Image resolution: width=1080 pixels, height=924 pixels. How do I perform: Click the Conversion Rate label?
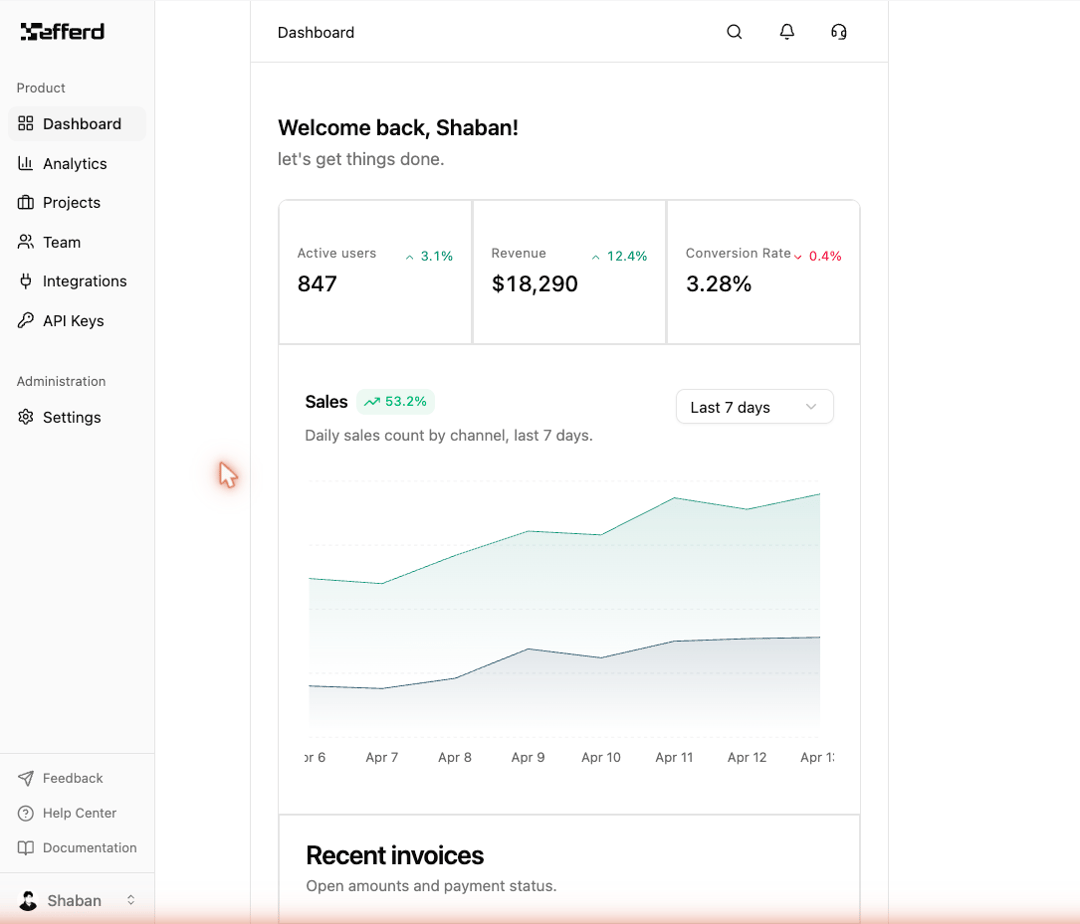click(x=738, y=253)
